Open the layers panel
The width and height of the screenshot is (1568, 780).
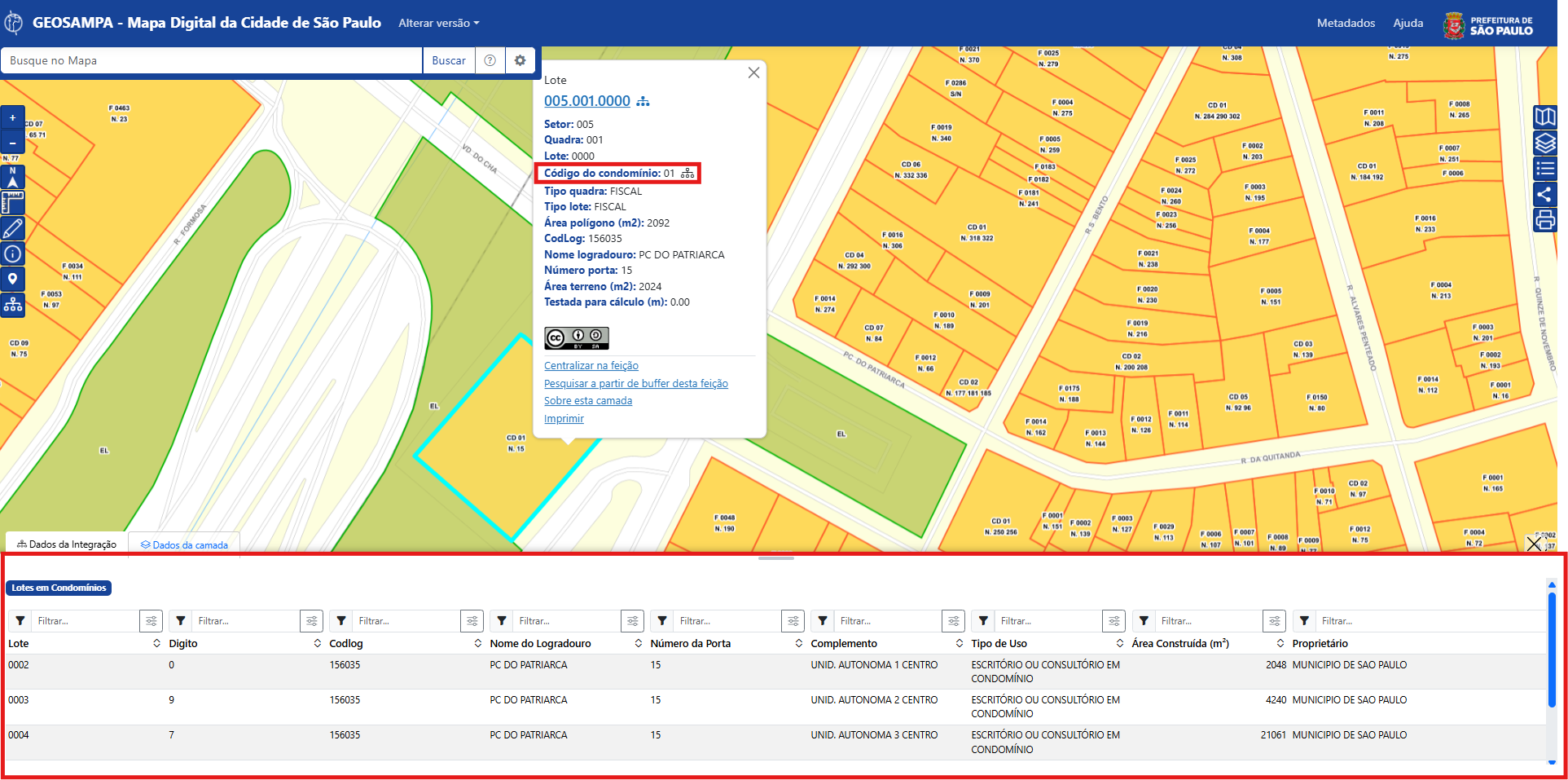(1545, 143)
